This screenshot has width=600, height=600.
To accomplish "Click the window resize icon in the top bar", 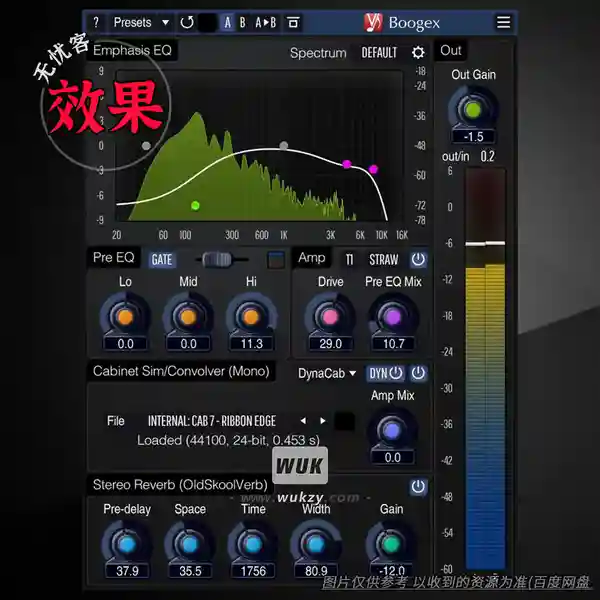I will point(293,23).
